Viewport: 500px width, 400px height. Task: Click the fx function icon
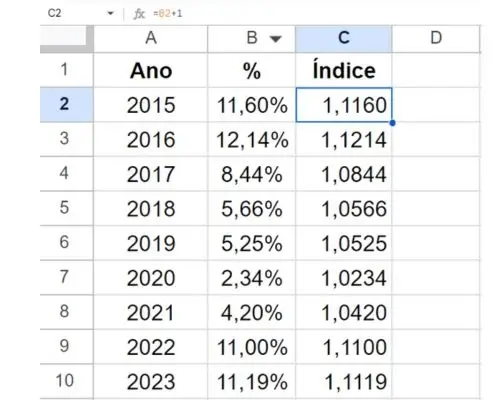pos(139,14)
